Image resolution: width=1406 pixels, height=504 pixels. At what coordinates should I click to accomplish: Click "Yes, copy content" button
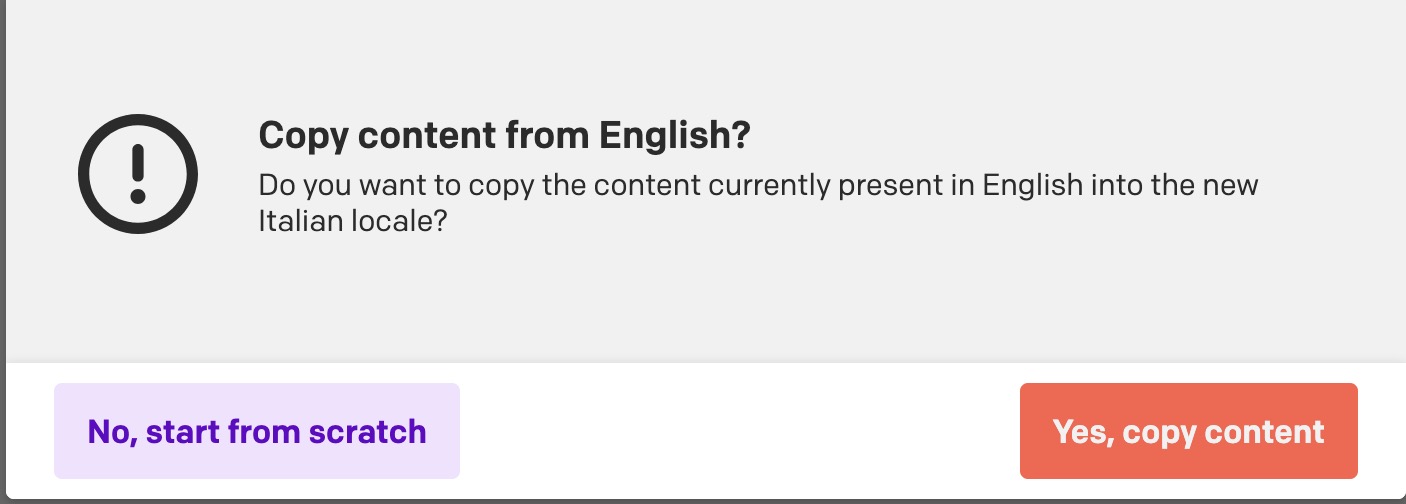tap(1188, 431)
